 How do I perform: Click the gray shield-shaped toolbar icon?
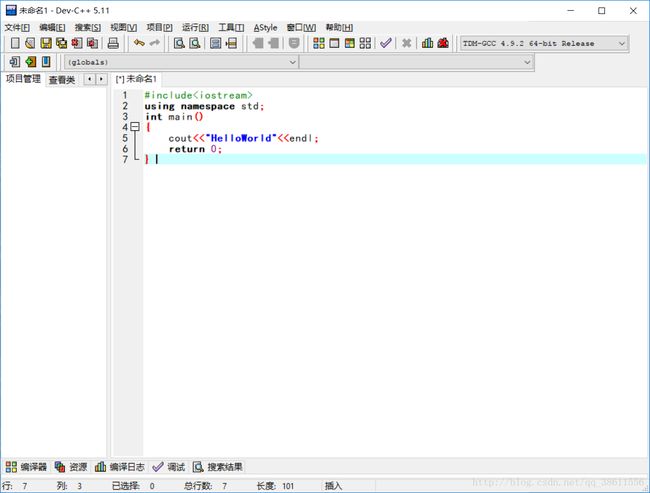click(294, 43)
